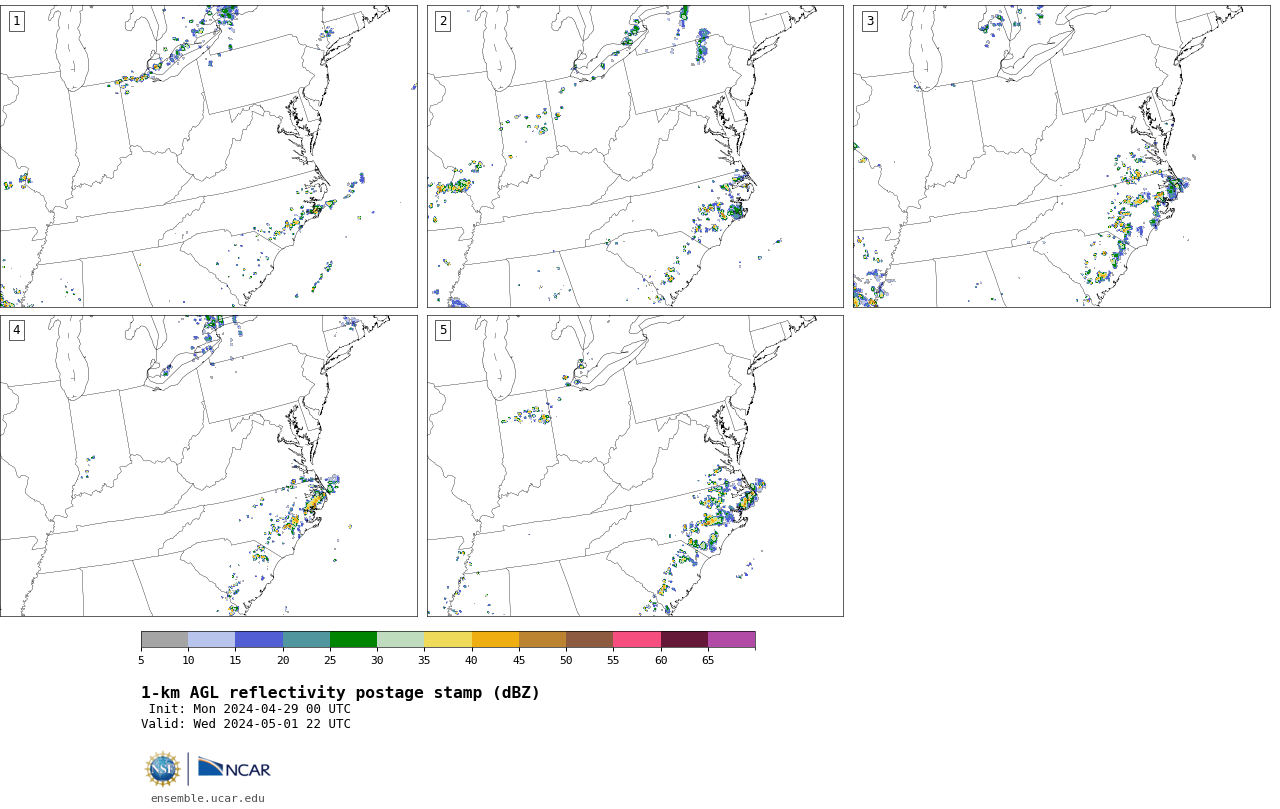Click the colorbar tick label 10

(188, 660)
